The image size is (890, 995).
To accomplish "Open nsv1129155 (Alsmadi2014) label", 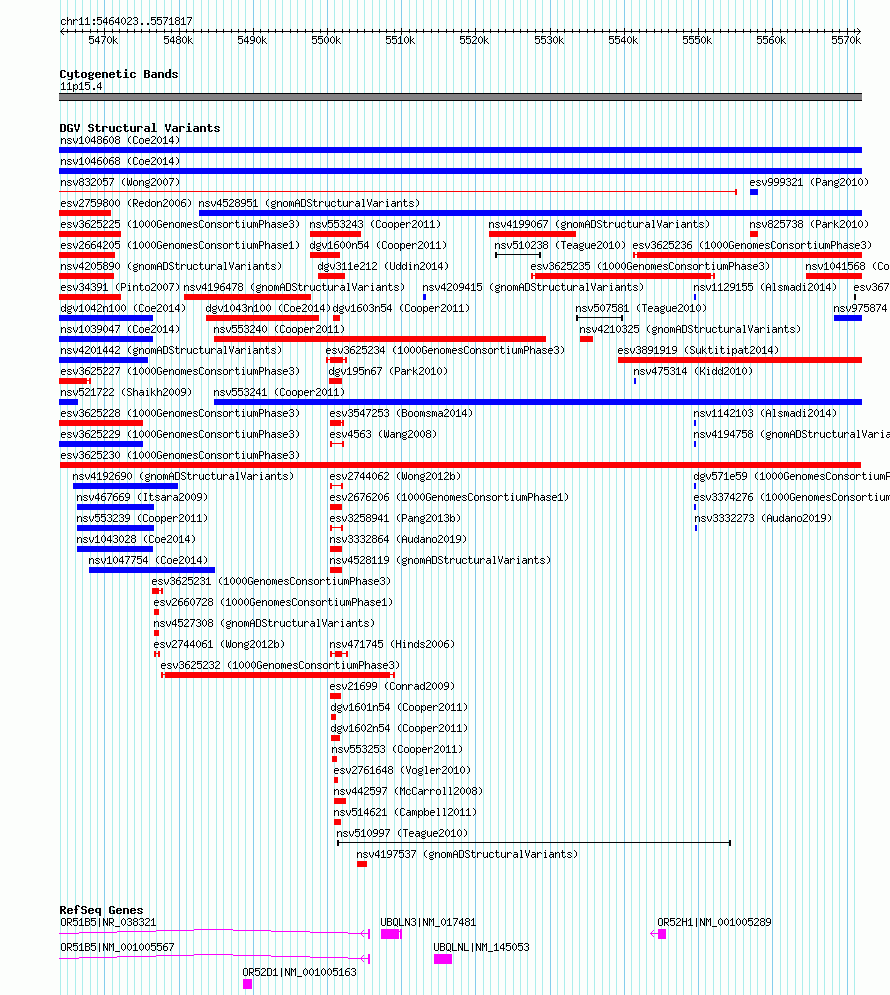I will click(x=764, y=287).
